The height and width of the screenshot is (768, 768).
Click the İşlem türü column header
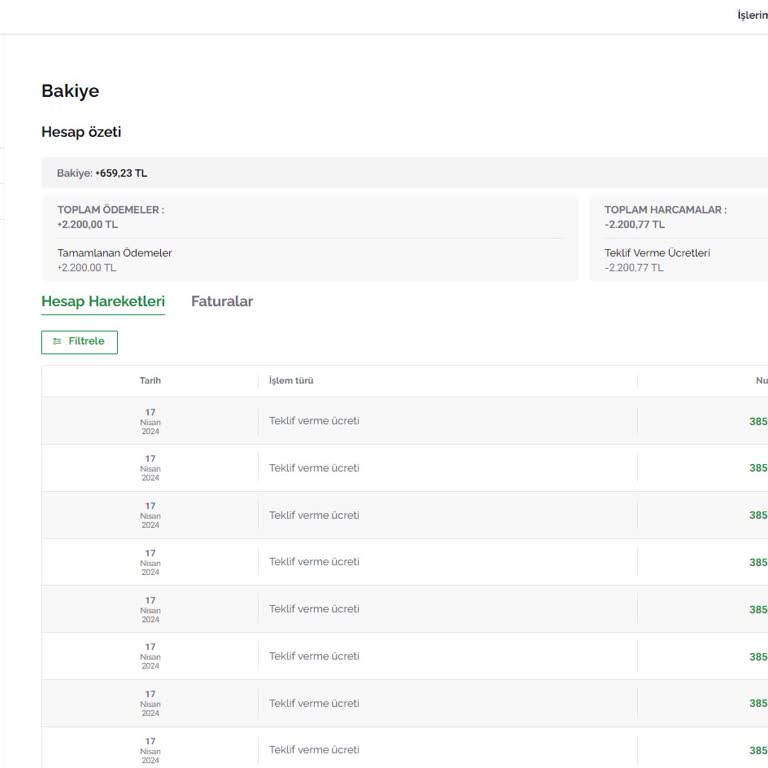291,381
